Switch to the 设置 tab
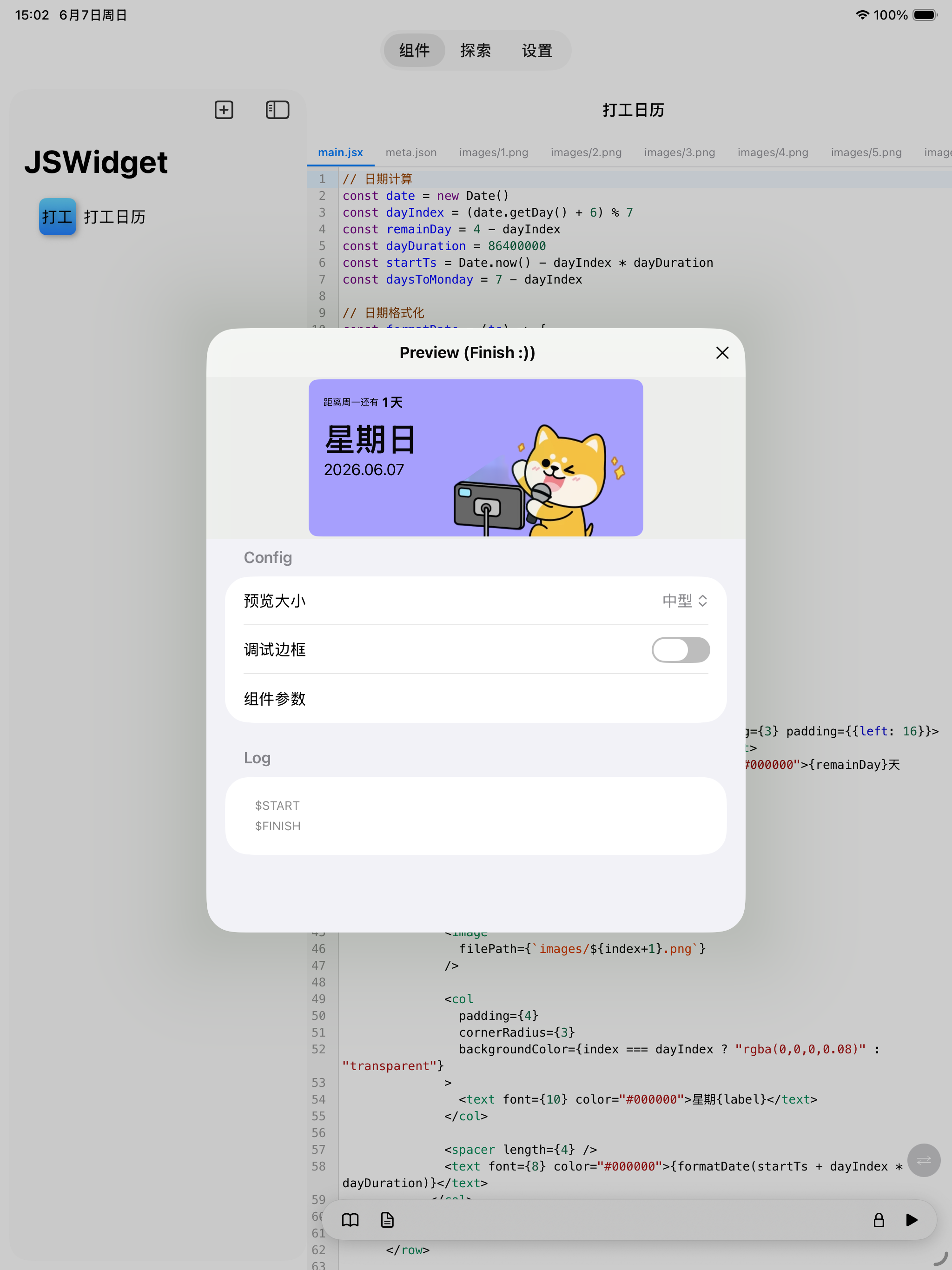The image size is (952, 1270). [x=537, y=51]
